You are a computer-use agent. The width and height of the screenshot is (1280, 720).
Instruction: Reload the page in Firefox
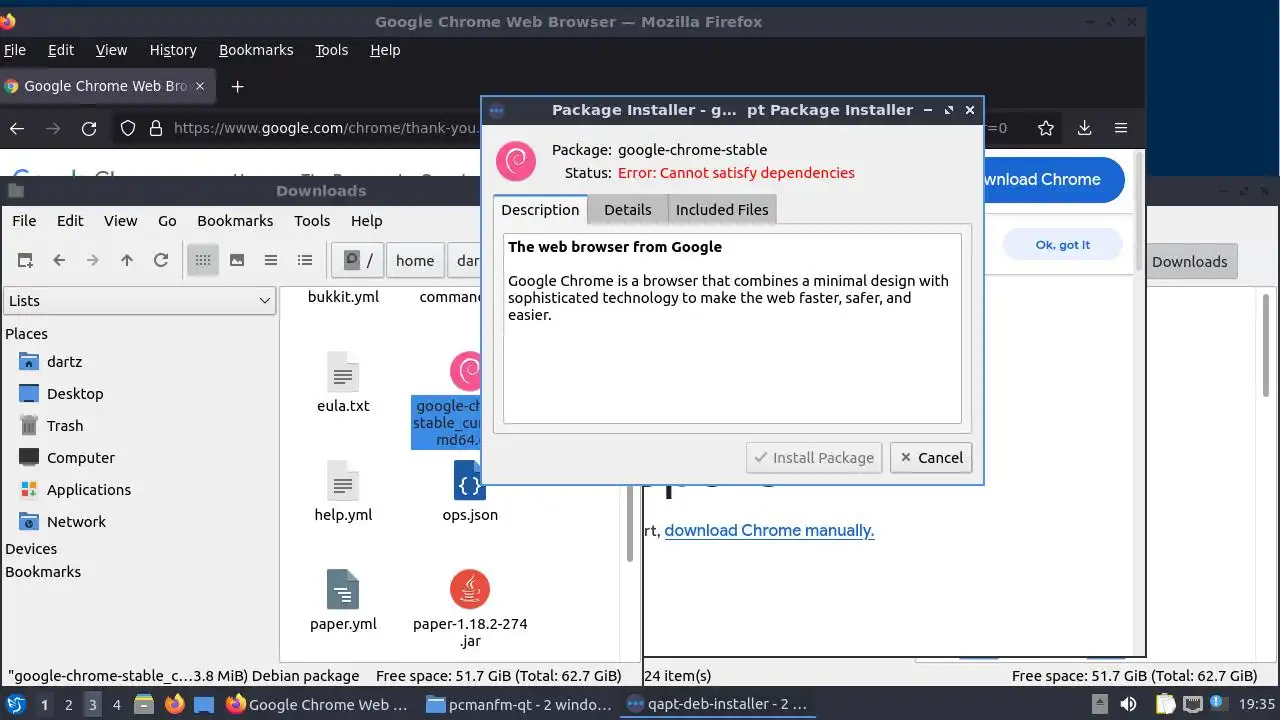89,128
